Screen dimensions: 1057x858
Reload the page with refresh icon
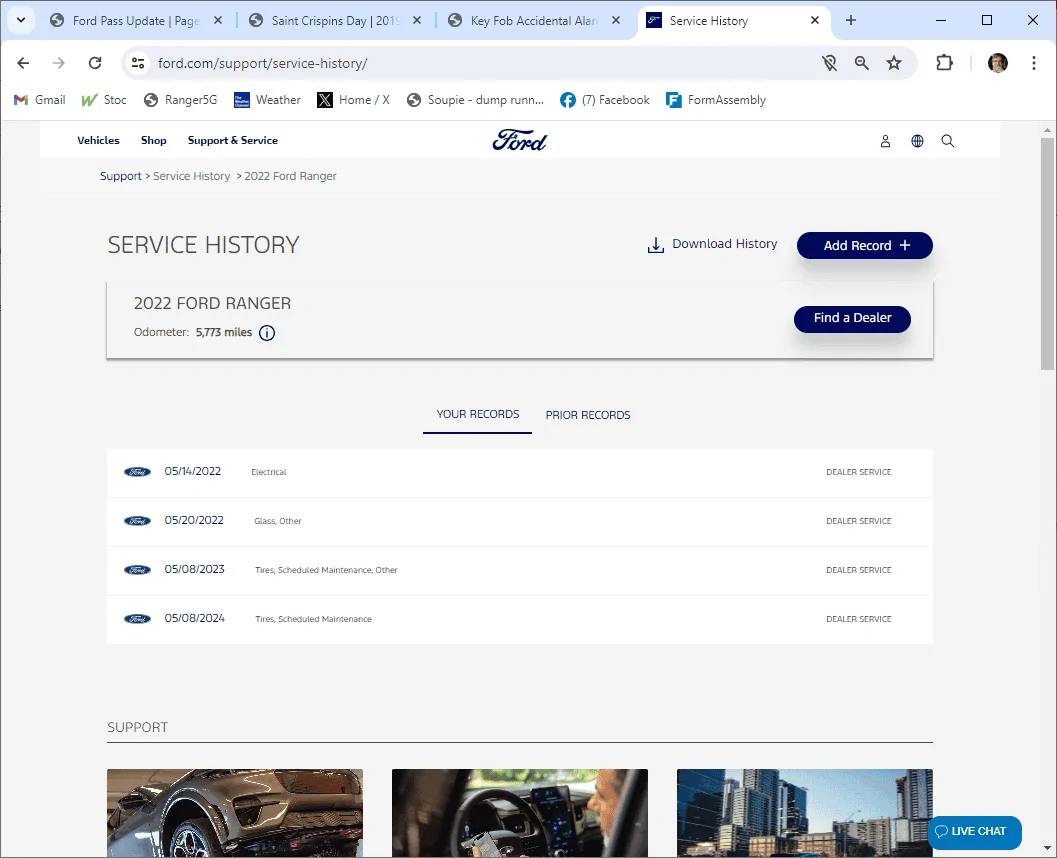[x=95, y=63]
